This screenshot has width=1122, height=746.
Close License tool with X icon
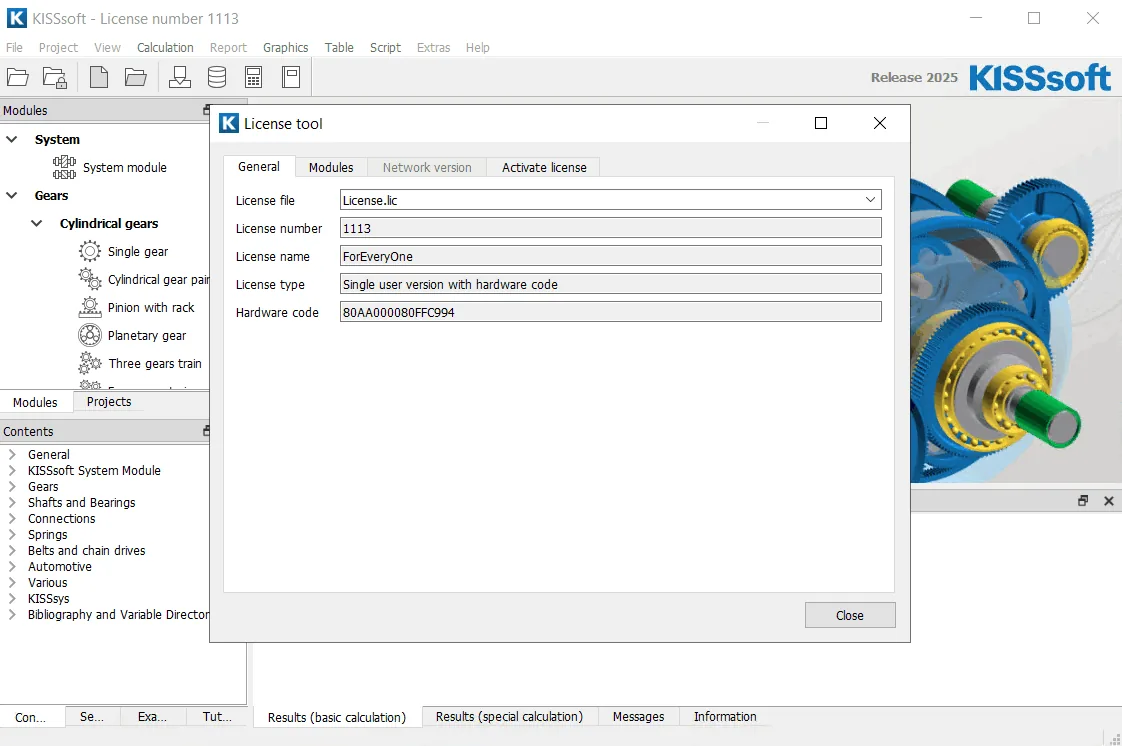pos(880,123)
